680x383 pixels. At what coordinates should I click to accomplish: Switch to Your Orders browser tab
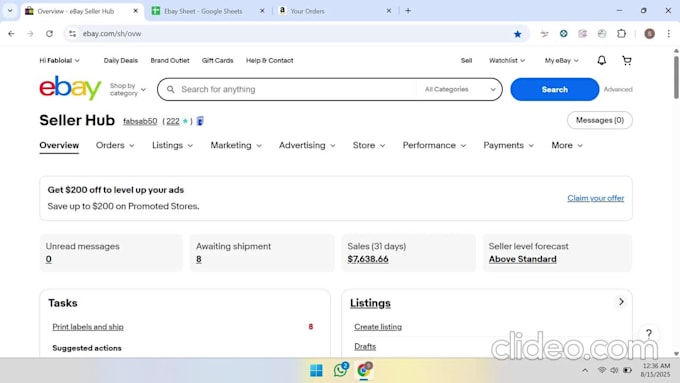[x=307, y=11]
